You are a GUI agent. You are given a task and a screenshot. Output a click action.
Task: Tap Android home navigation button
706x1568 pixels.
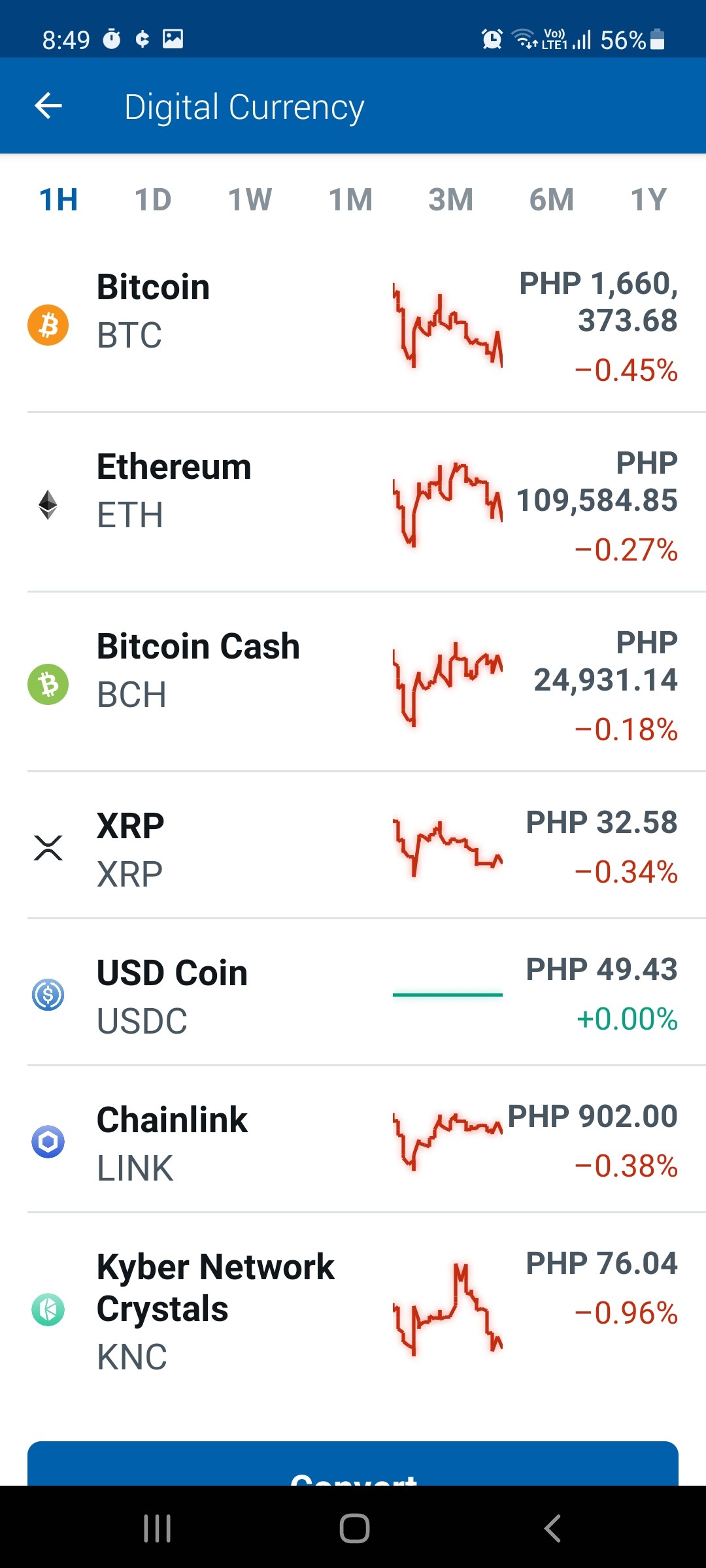pyautogui.click(x=354, y=1528)
